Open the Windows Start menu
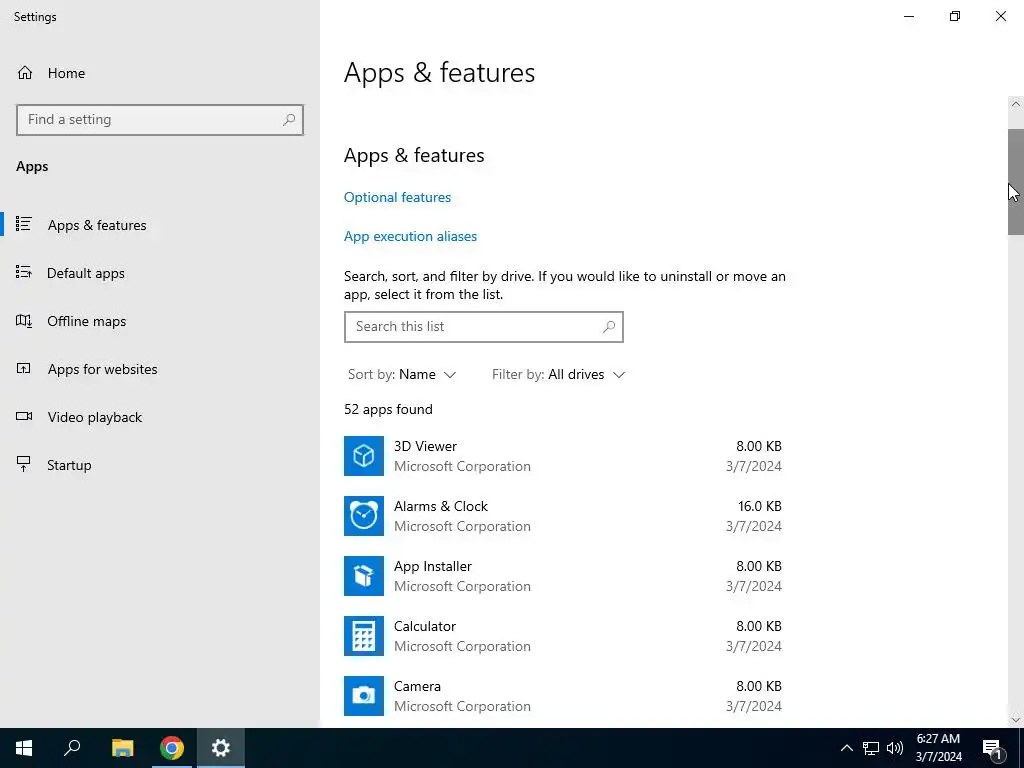Viewport: 1024px width, 768px height. 24,748
